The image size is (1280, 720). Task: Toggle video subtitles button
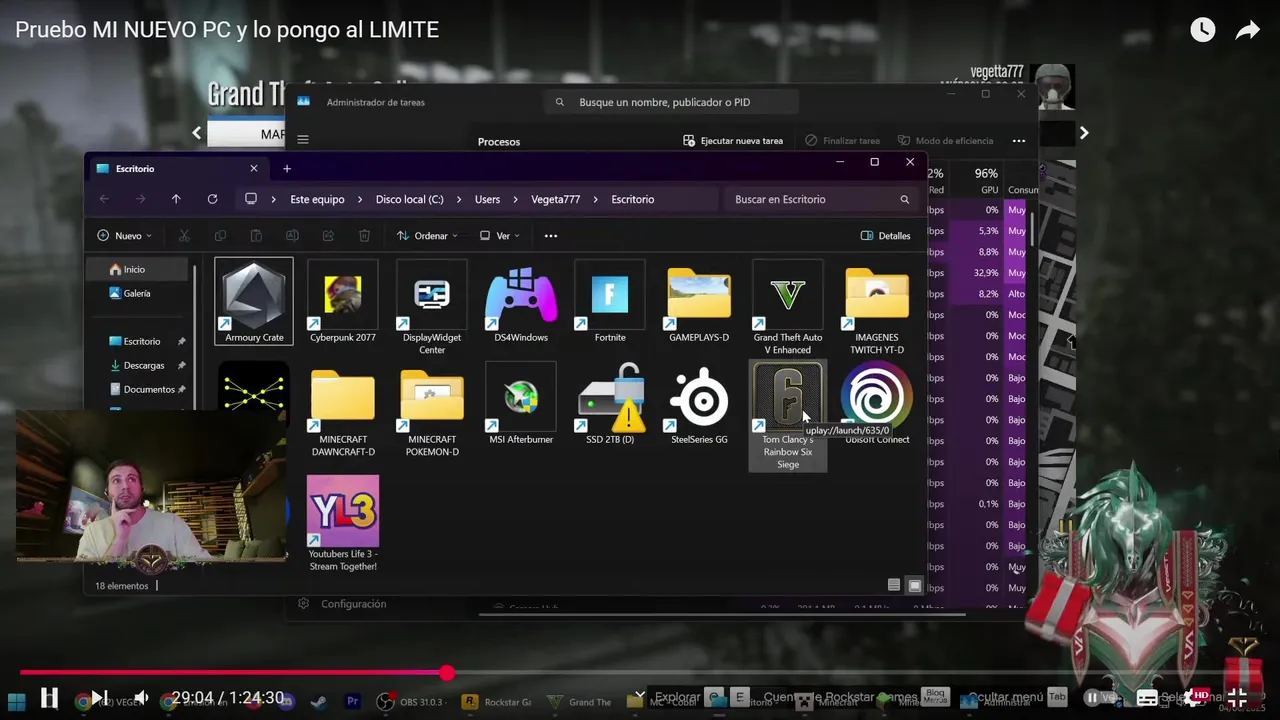[x=1147, y=698]
